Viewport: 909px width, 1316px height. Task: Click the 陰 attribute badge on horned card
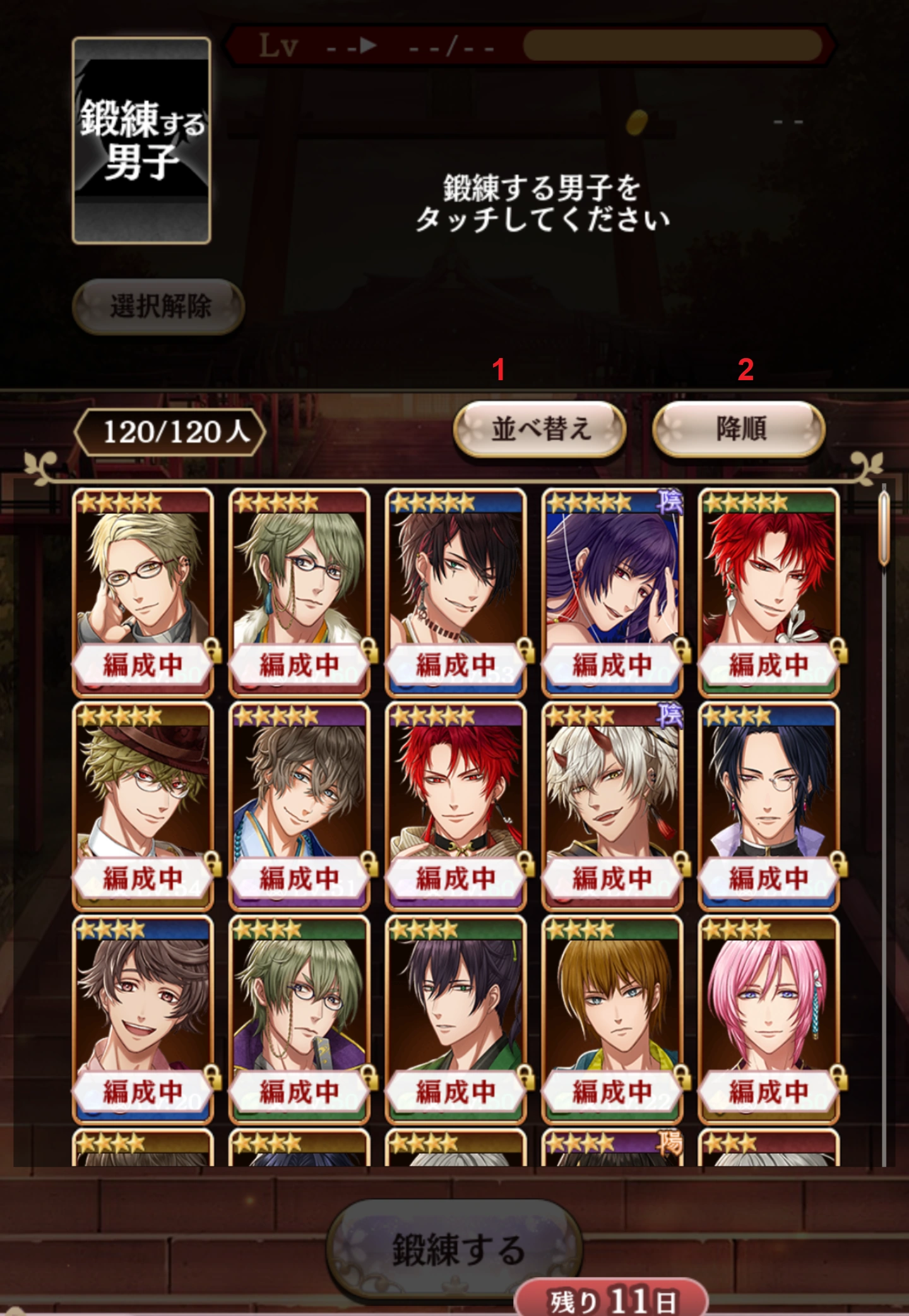coord(670,715)
